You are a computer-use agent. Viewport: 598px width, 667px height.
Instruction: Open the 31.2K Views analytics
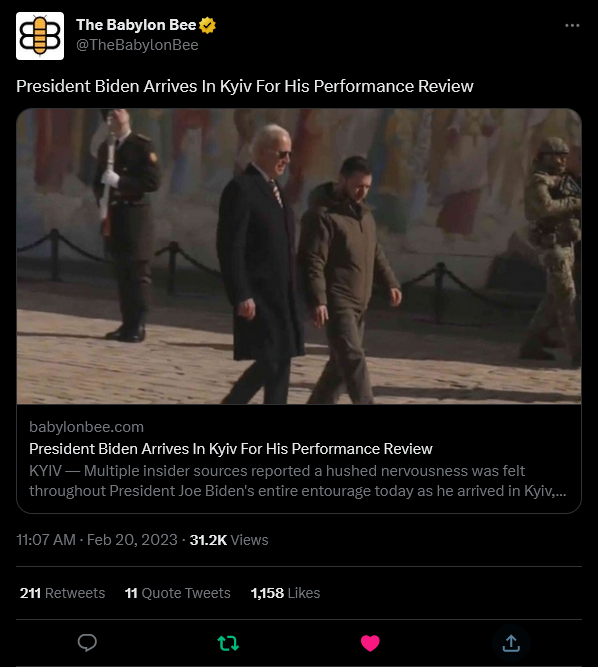point(229,540)
